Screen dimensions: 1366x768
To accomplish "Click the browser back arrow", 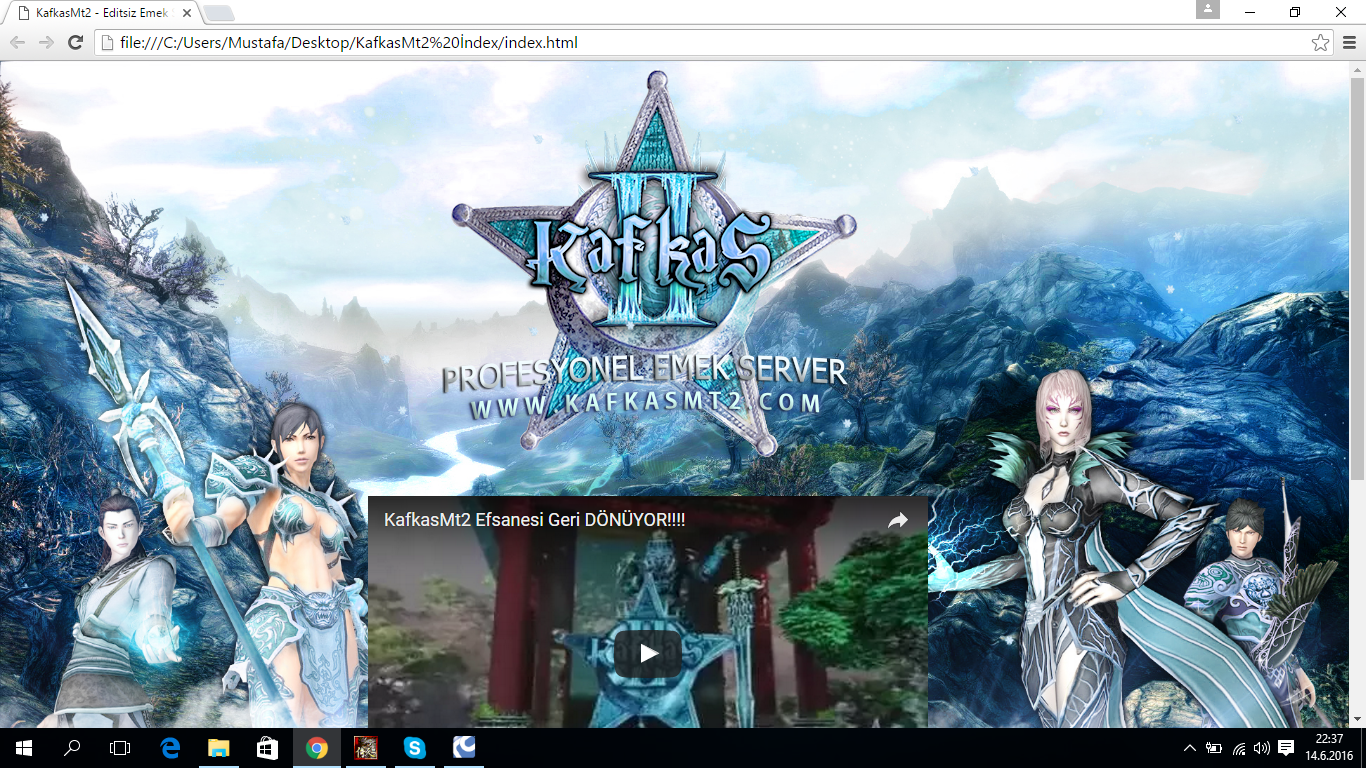I will [x=17, y=43].
